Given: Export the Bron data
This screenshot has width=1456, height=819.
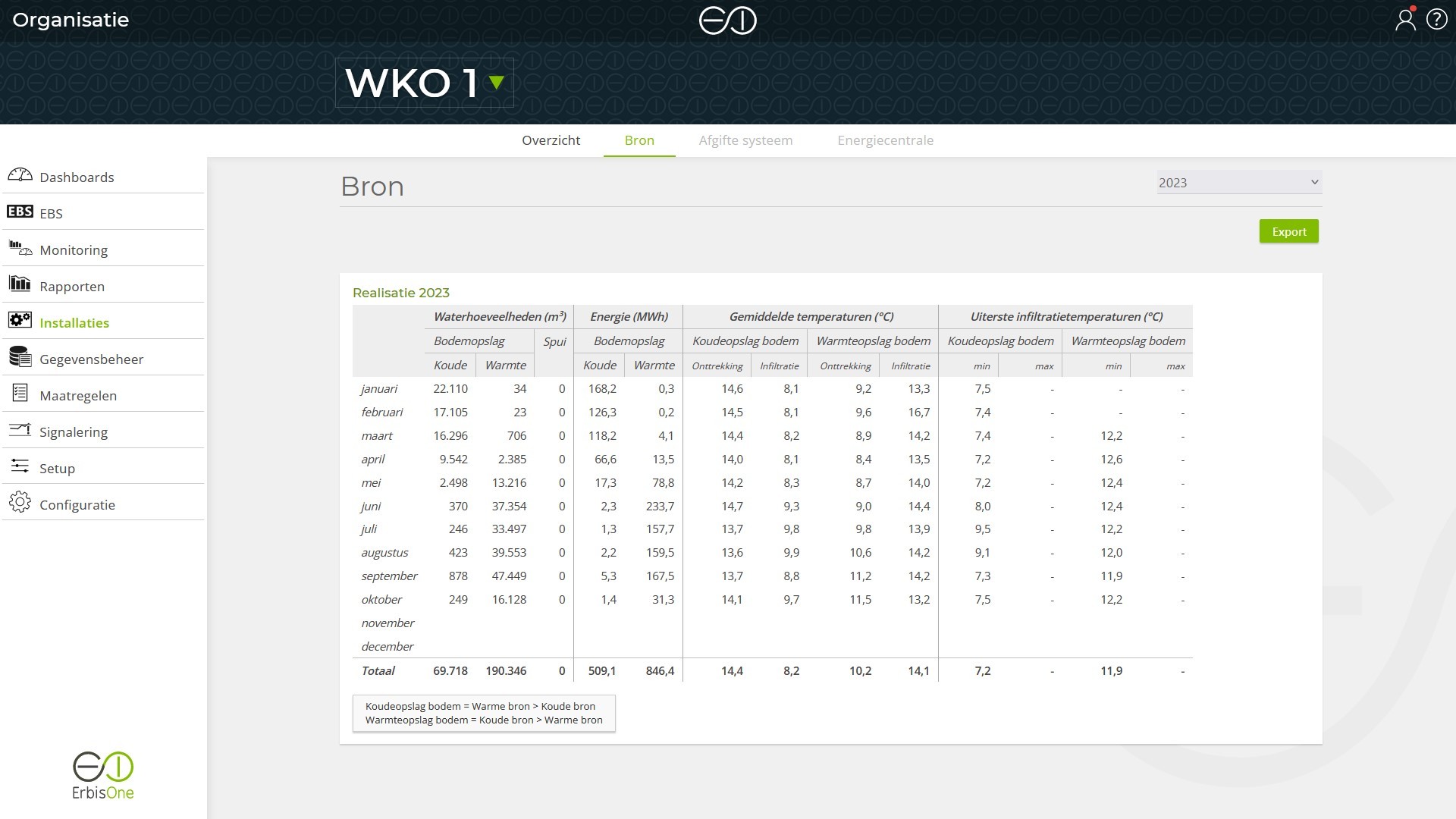Looking at the screenshot, I should 1288,231.
